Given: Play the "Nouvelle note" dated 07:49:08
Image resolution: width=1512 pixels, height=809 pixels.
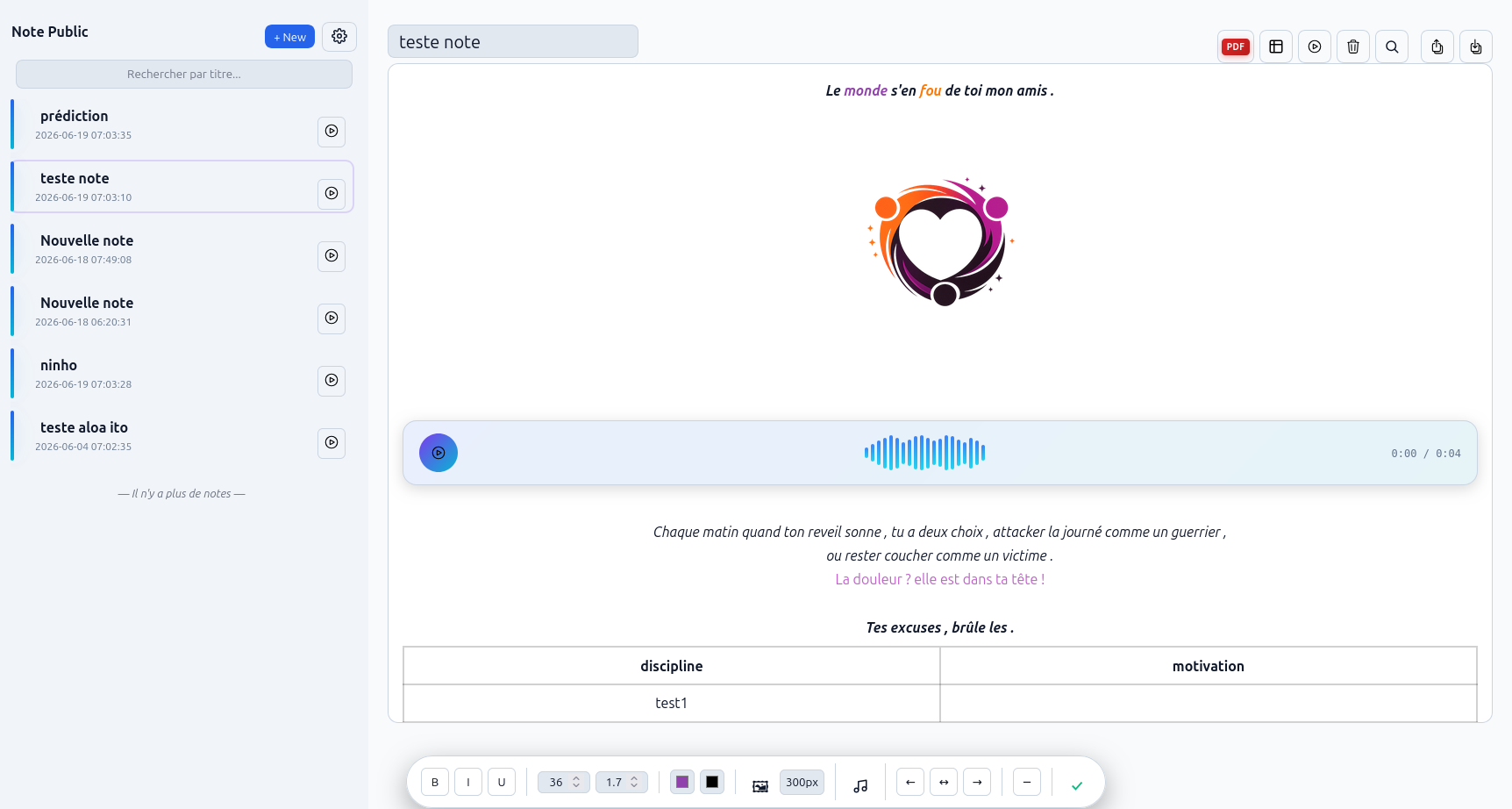Looking at the screenshot, I should [332, 256].
